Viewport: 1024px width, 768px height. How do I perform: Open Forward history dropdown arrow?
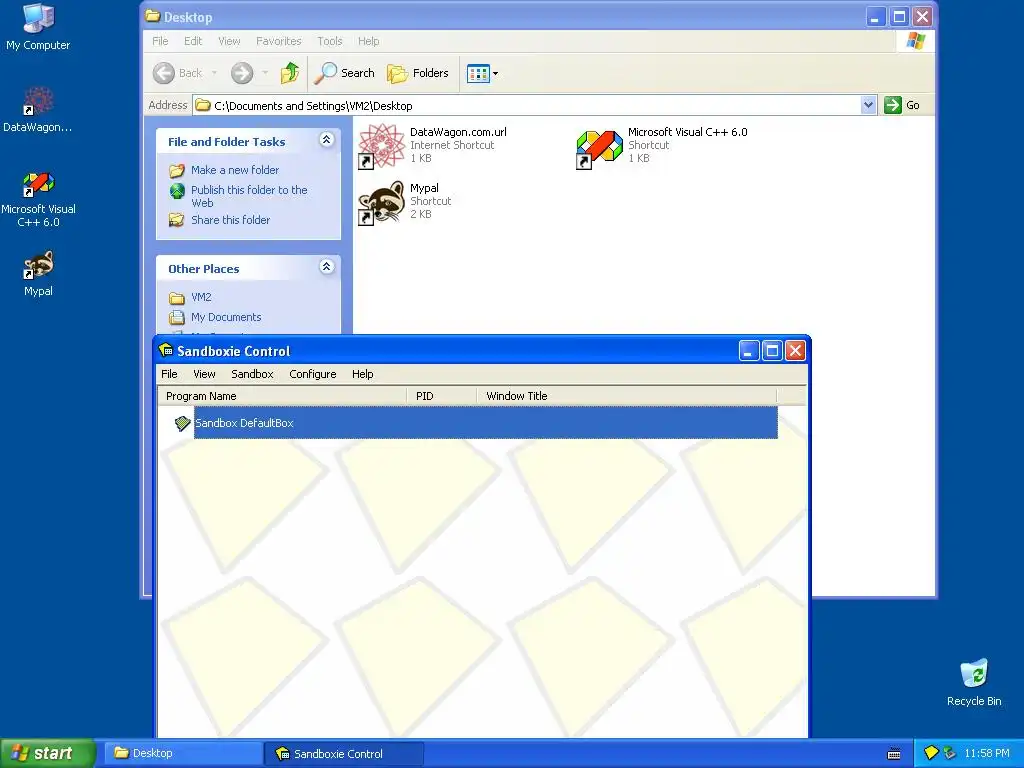[264, 73]
